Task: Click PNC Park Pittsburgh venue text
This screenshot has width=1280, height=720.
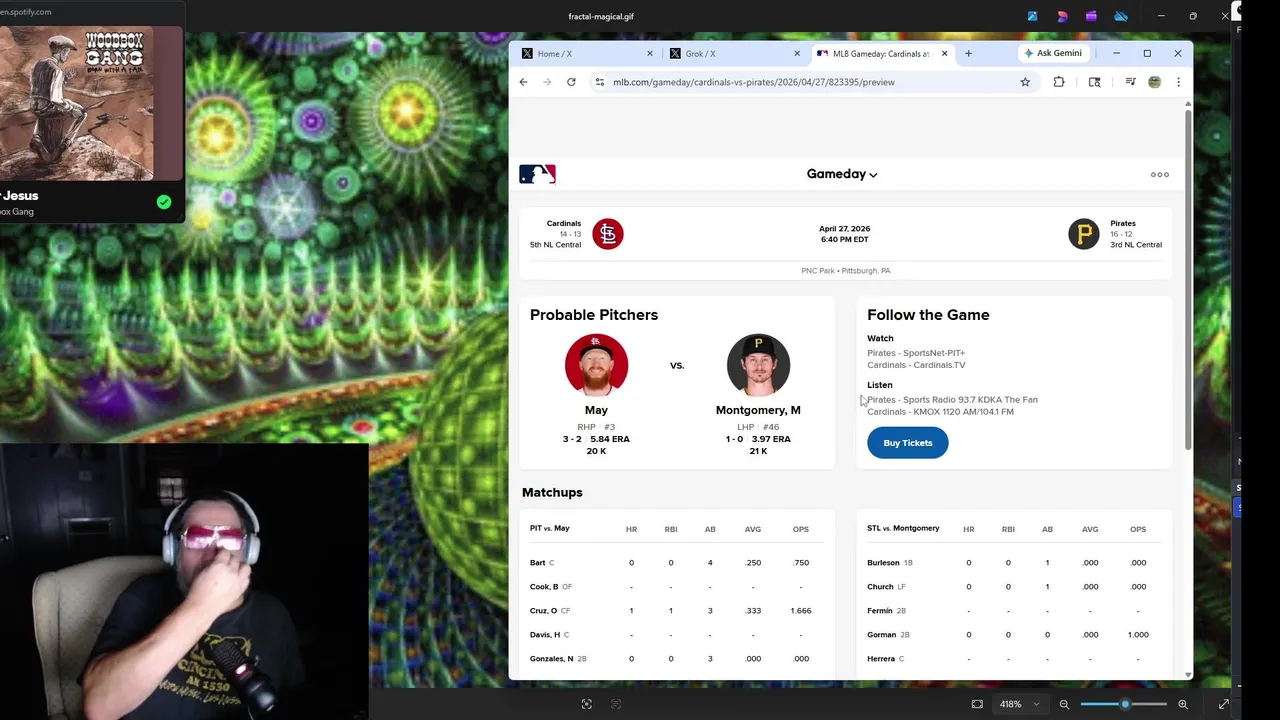Action: tap(845, 271)
